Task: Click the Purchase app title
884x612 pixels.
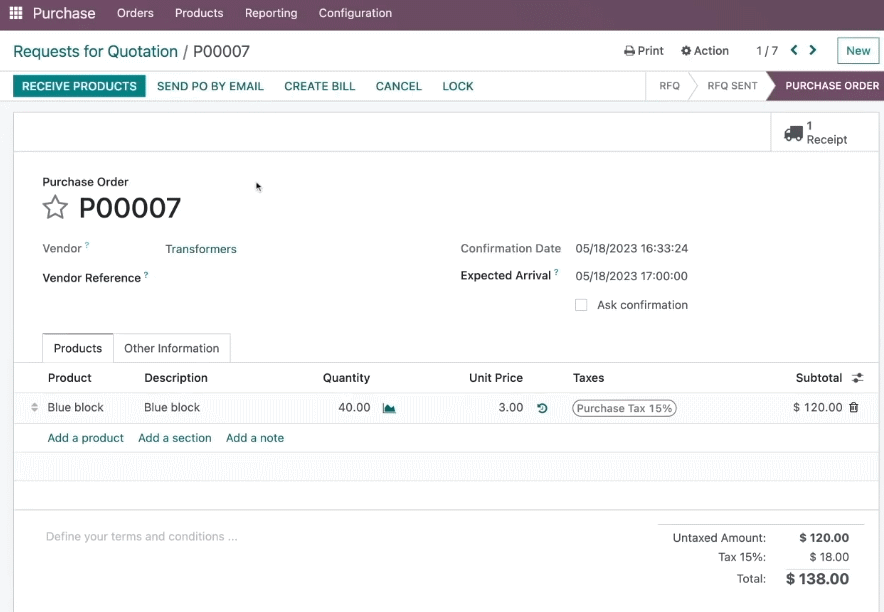Action: (64, 13)
